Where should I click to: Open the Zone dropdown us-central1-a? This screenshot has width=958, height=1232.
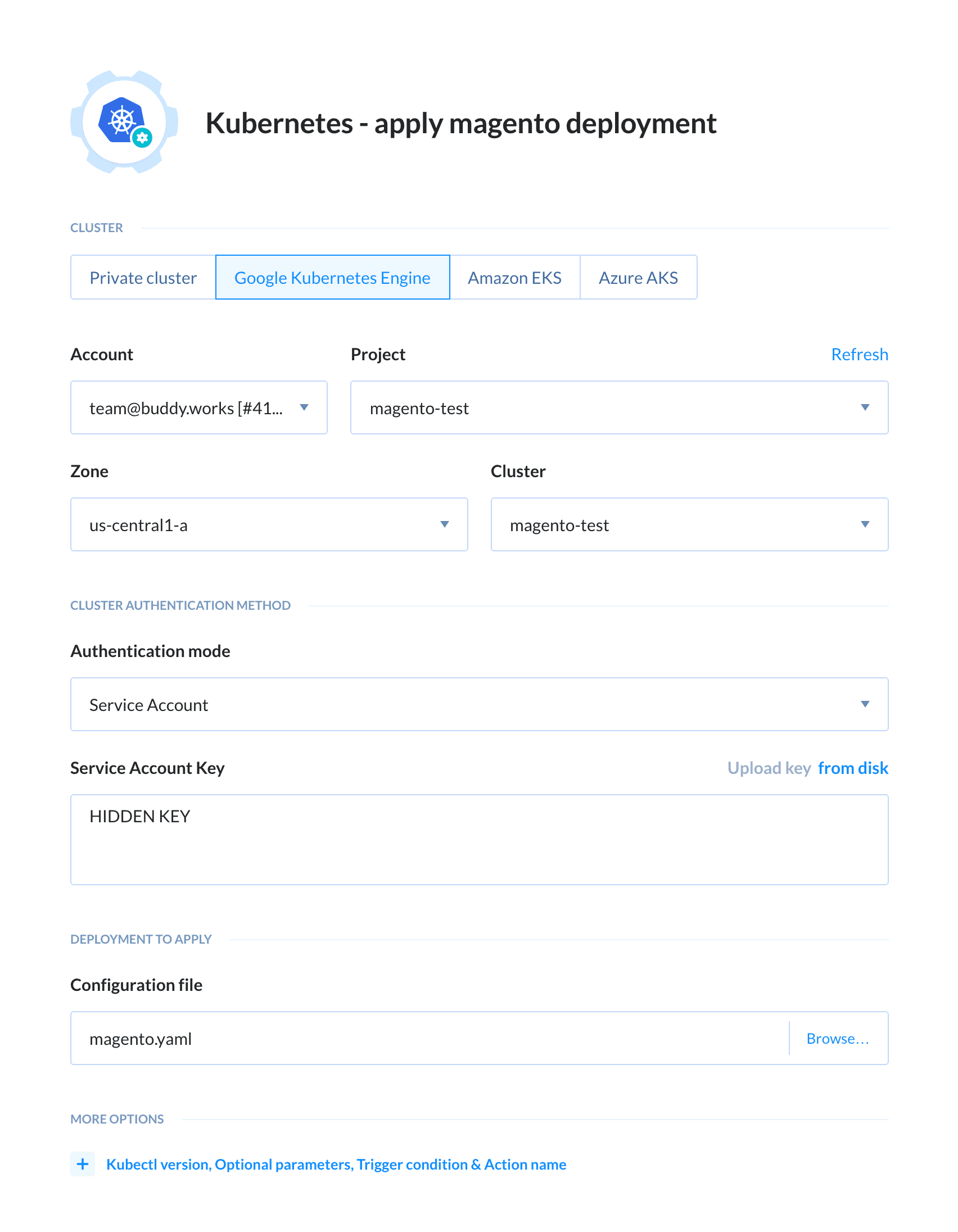pos(269,524)
